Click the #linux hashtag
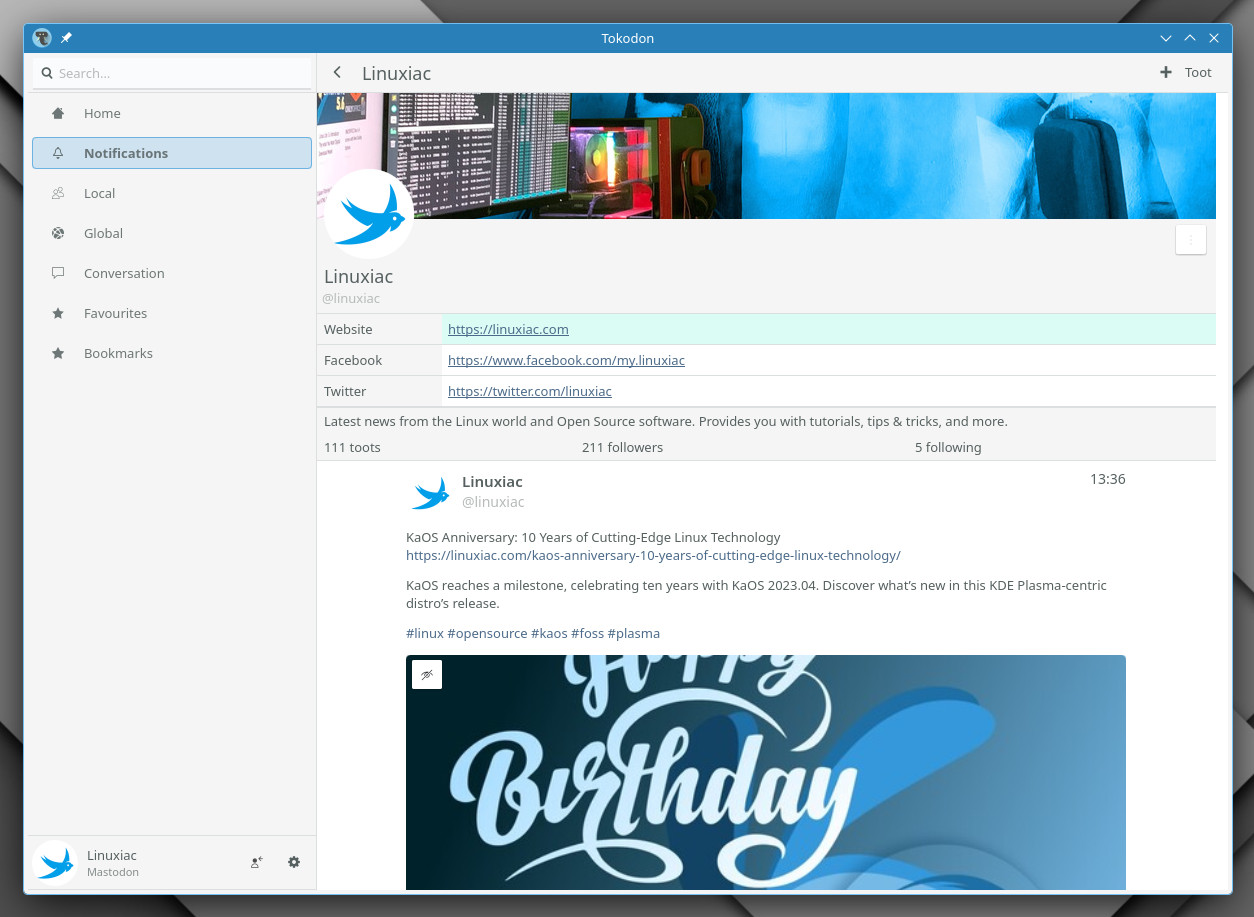 pos(425,633)
